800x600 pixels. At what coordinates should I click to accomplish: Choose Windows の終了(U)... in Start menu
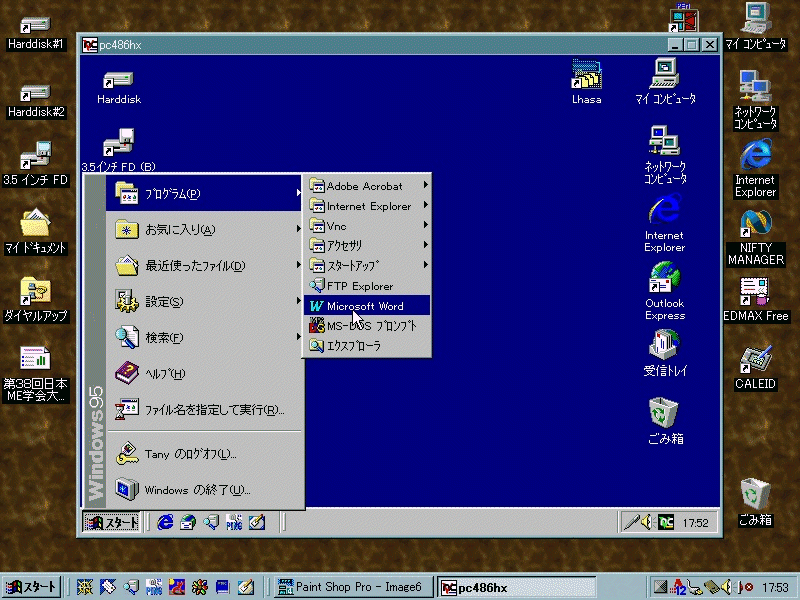204,490
